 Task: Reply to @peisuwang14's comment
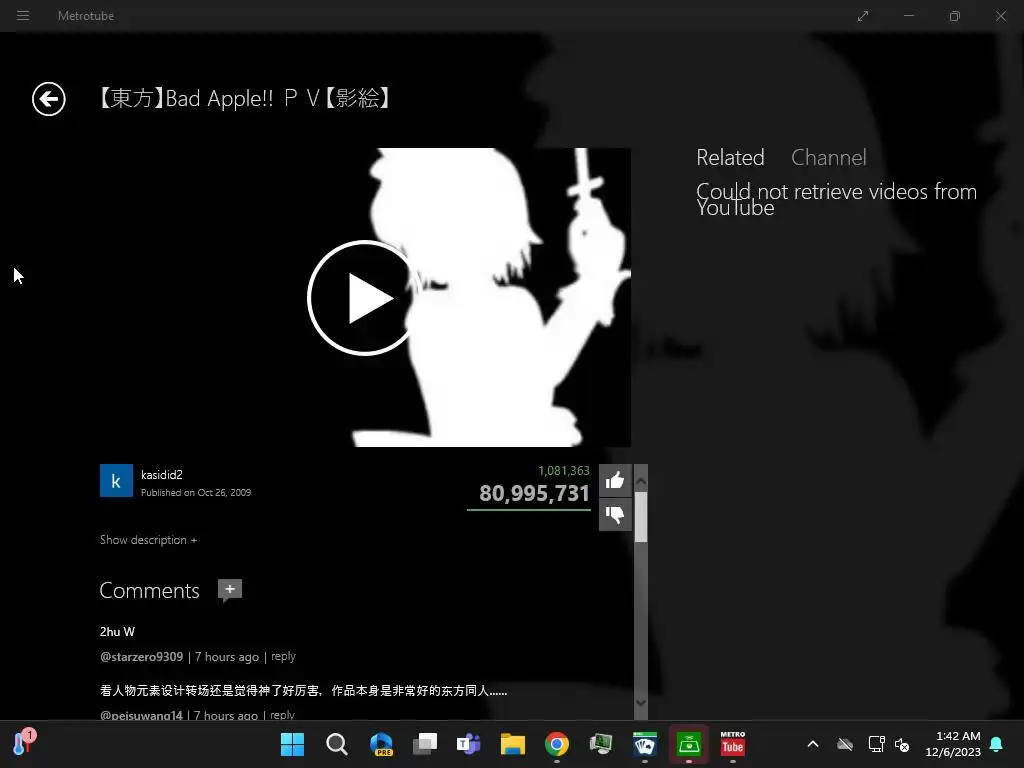(282, 715)
